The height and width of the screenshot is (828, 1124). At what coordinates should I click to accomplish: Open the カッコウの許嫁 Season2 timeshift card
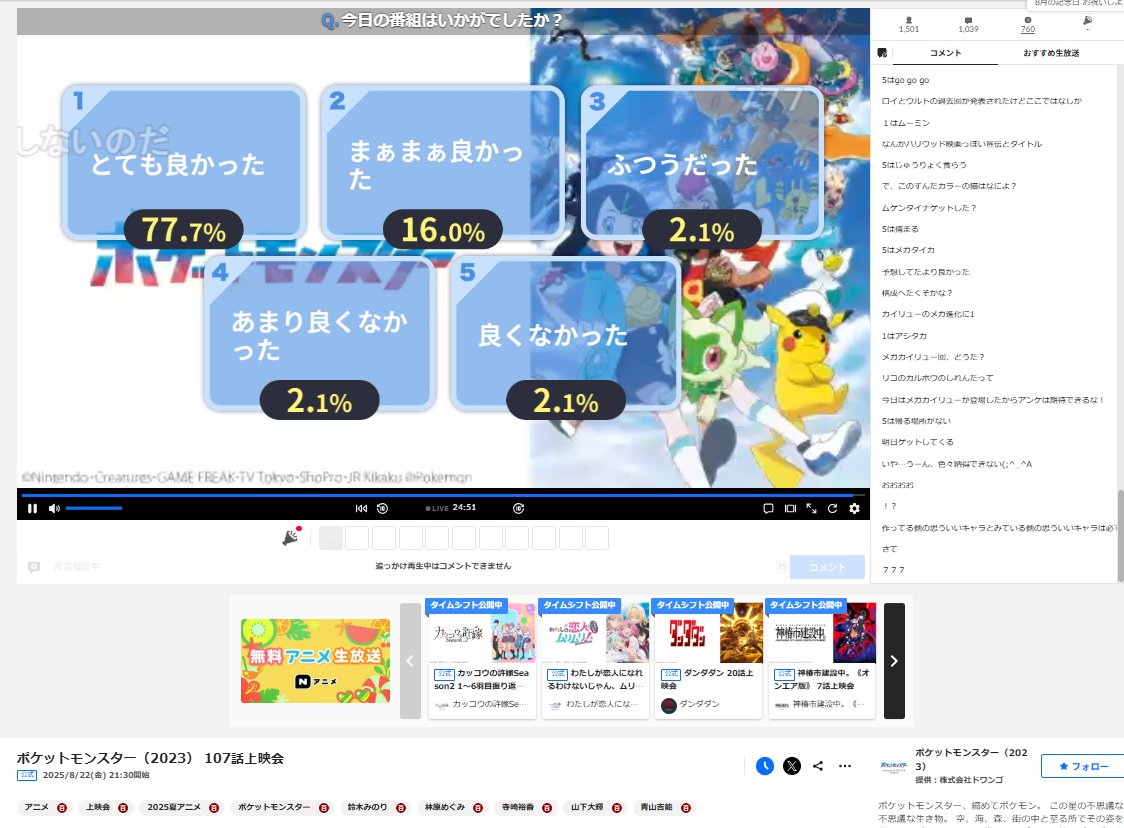482,658
